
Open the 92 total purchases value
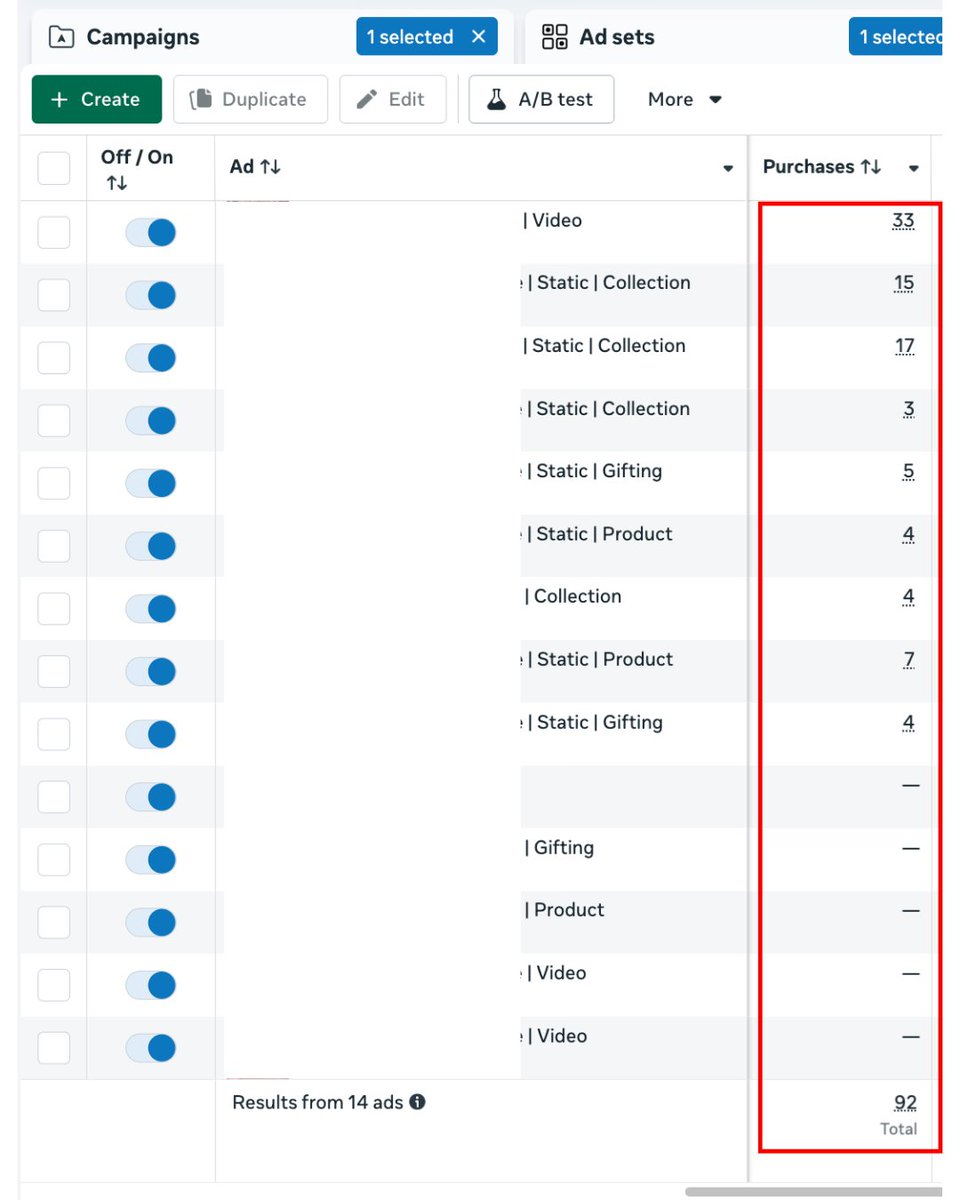pos(905,1103)
